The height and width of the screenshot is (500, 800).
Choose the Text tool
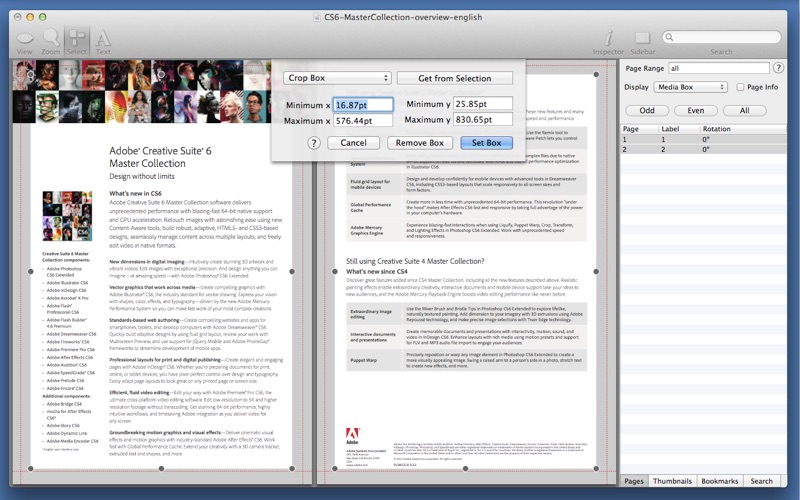(x=103, y=41)
